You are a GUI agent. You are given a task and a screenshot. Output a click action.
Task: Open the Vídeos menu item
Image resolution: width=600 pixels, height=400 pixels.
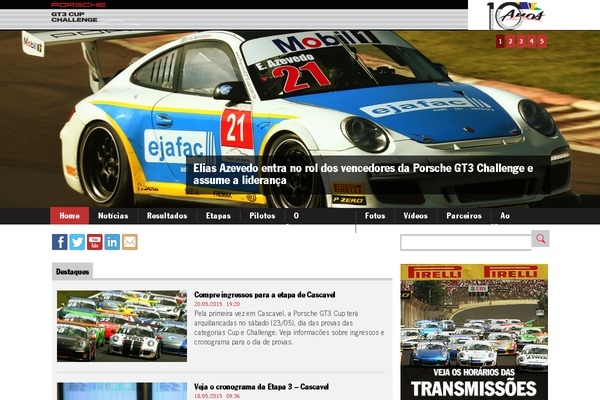pos(416,216)
